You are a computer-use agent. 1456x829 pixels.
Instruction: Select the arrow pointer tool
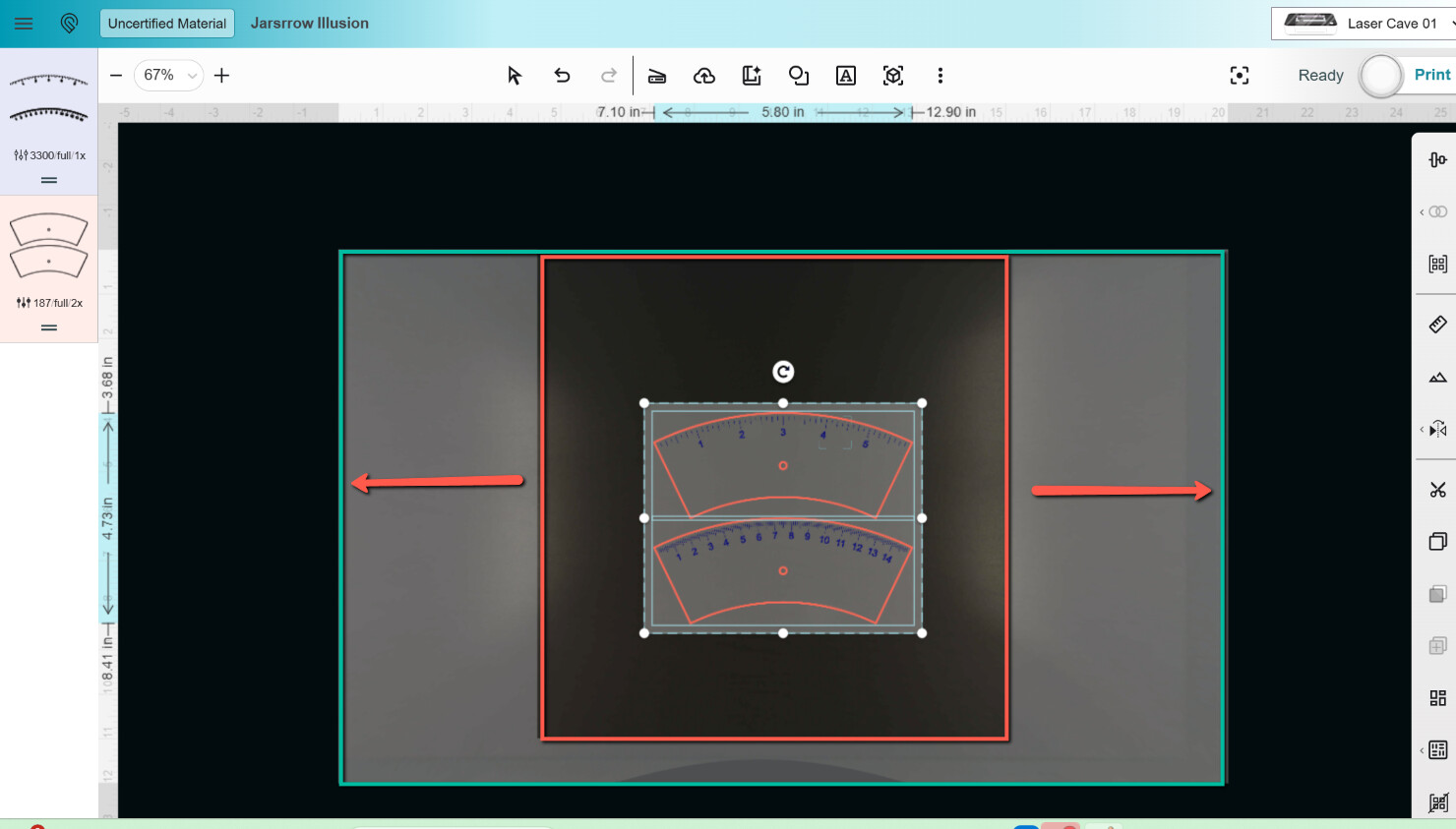point(514,76)
